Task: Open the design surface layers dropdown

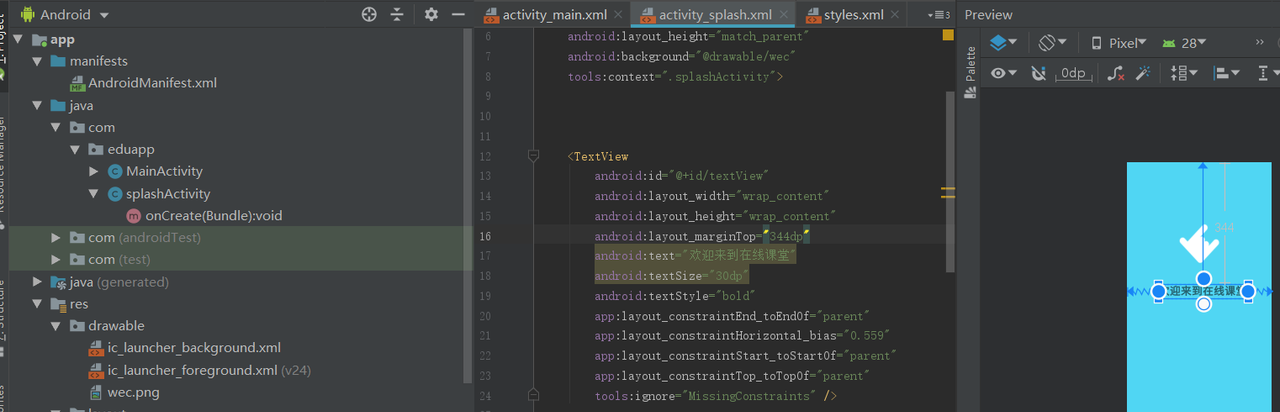Action: click(x=1003, y=43)
